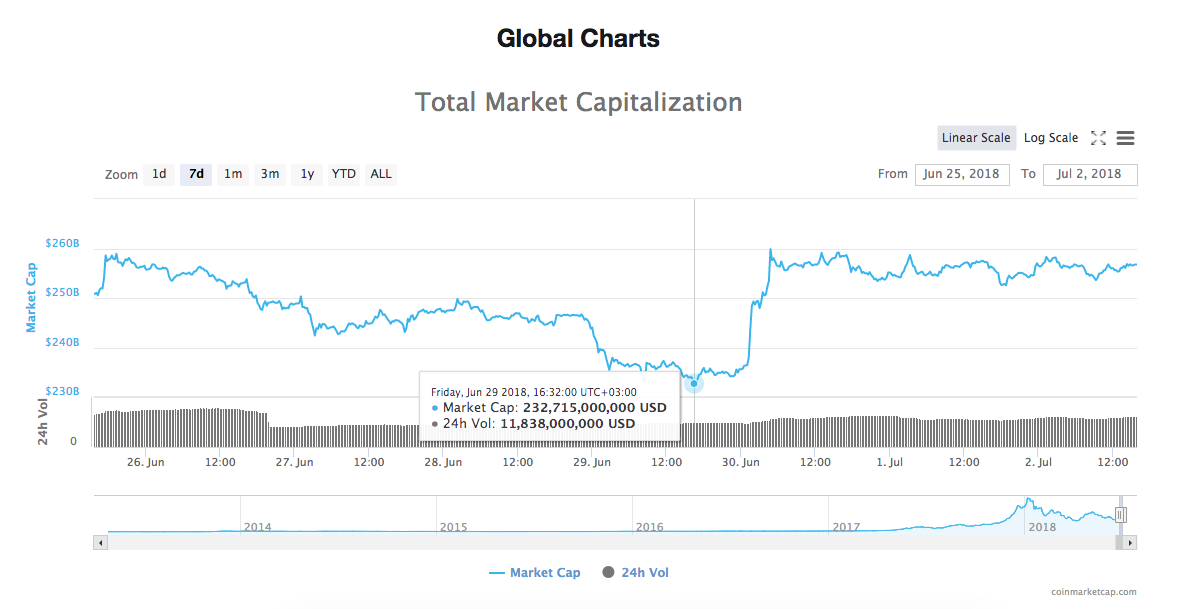Click the gray 24h Vol legend dot
This screenshot has width=1178, height=609.
point(608,572)
